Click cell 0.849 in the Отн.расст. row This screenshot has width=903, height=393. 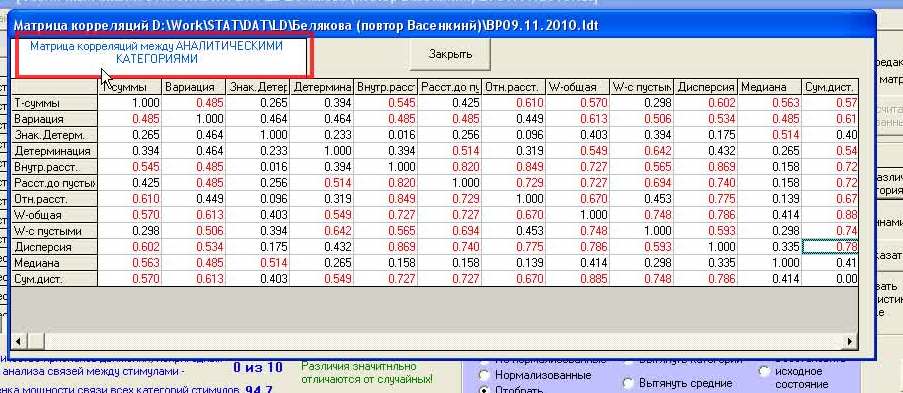[385, 199]
